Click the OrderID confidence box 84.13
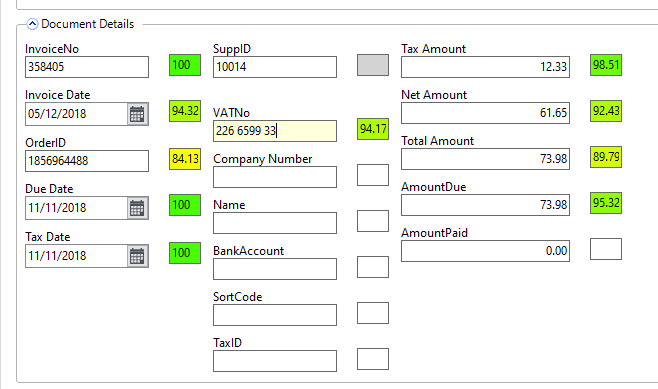 tap(185, 159)
